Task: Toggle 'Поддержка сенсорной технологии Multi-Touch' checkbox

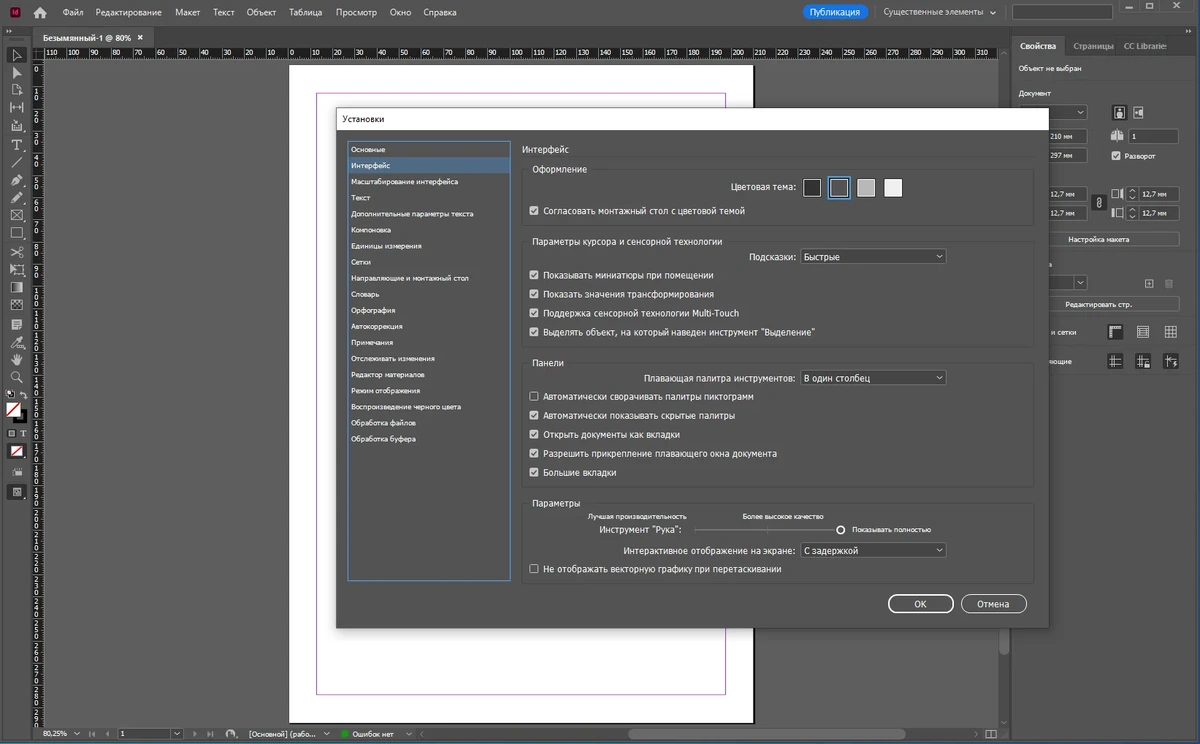Action: [534, 313]
